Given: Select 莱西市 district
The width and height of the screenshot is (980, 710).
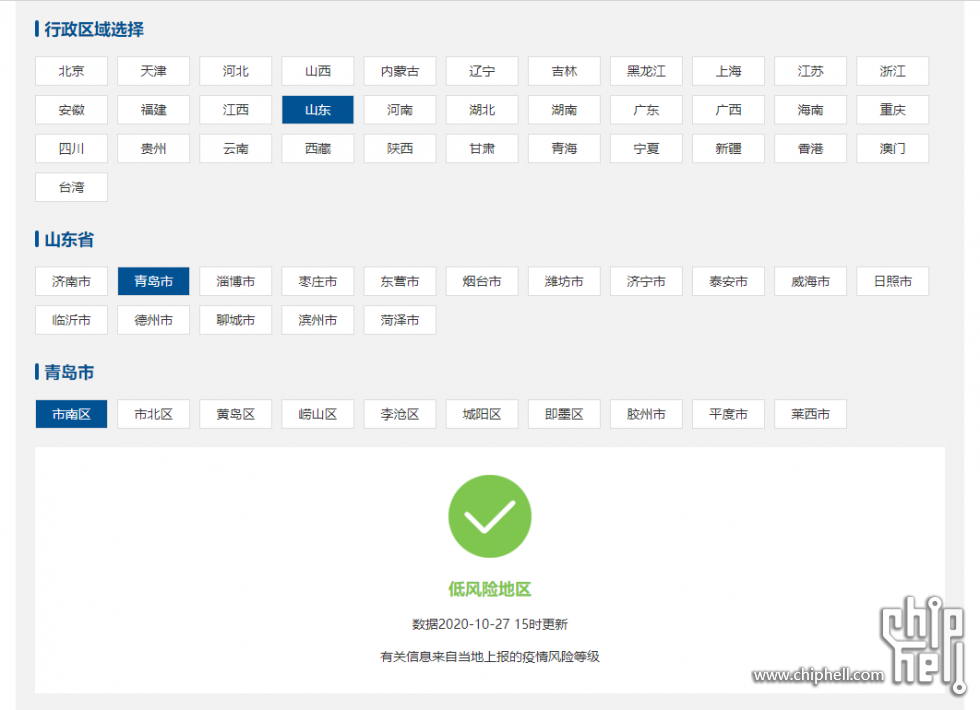Looking at the screenshot, I should point(811,414).
